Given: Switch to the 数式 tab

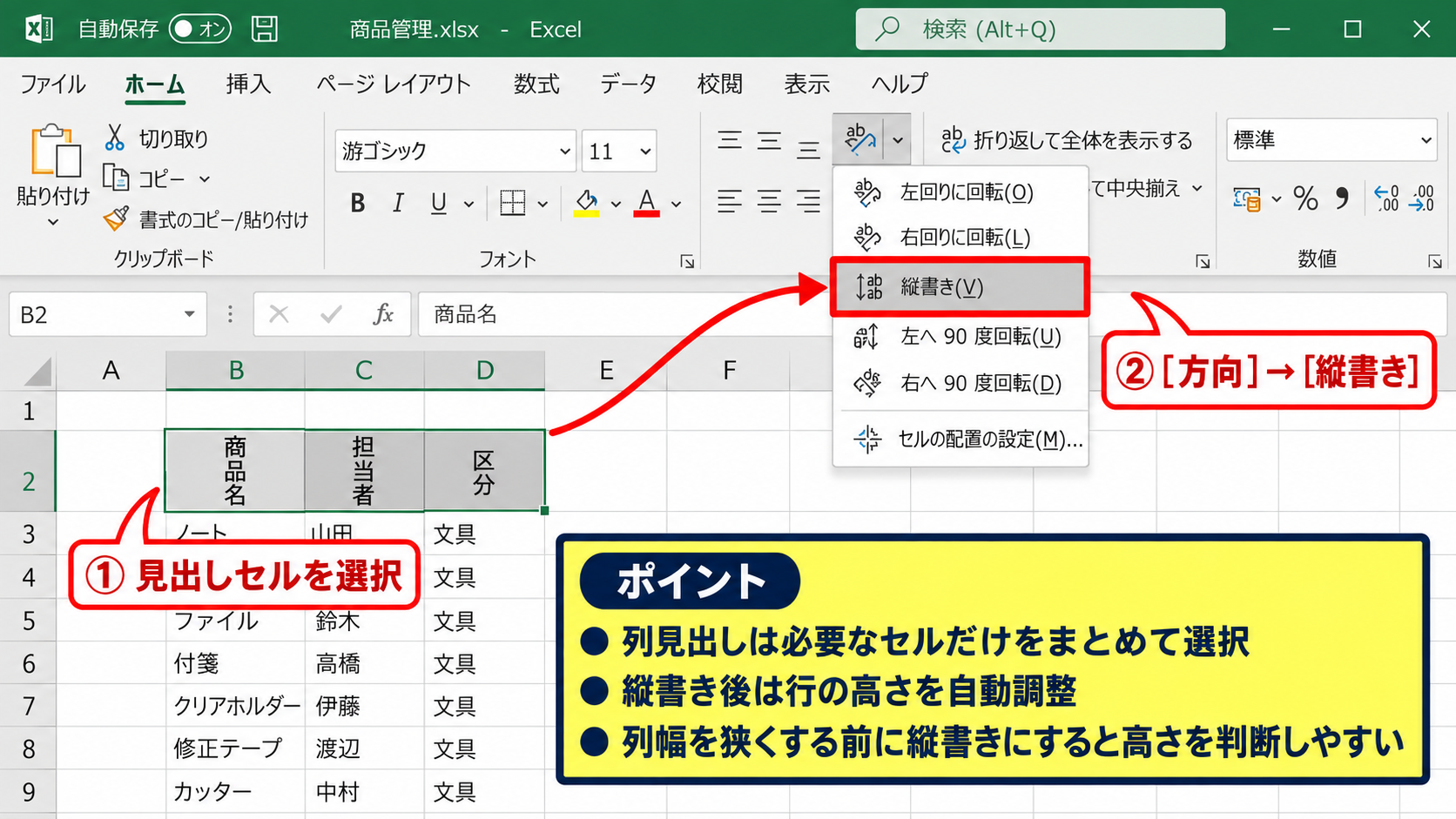Looking at the screenshot, I should coord(536,84).
